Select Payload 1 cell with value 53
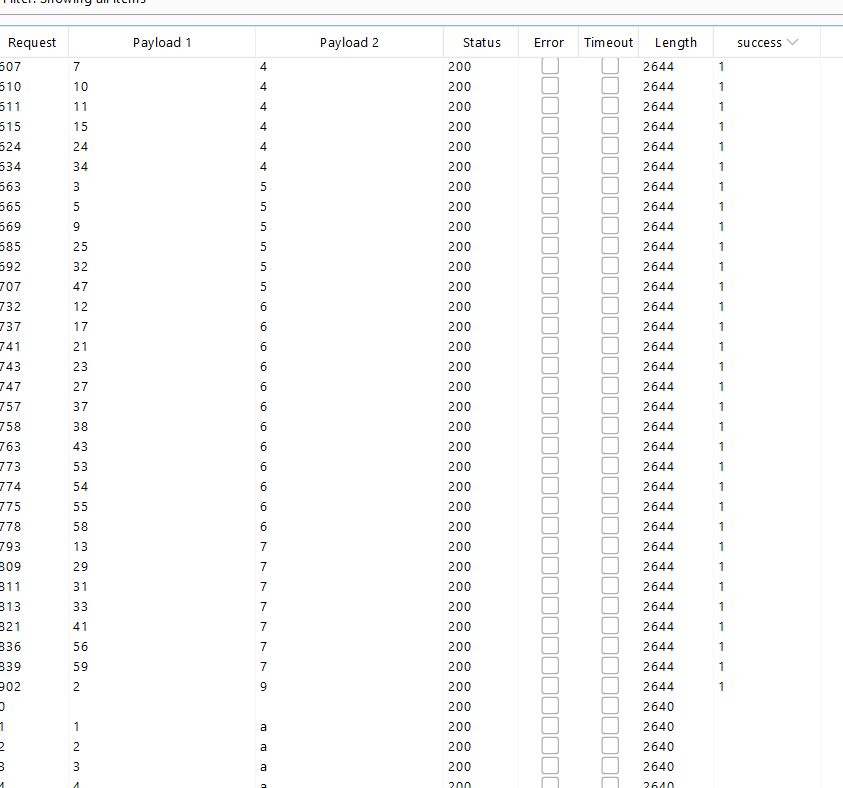Viewport: 843px width, 788px height. [x=81, y=467]
